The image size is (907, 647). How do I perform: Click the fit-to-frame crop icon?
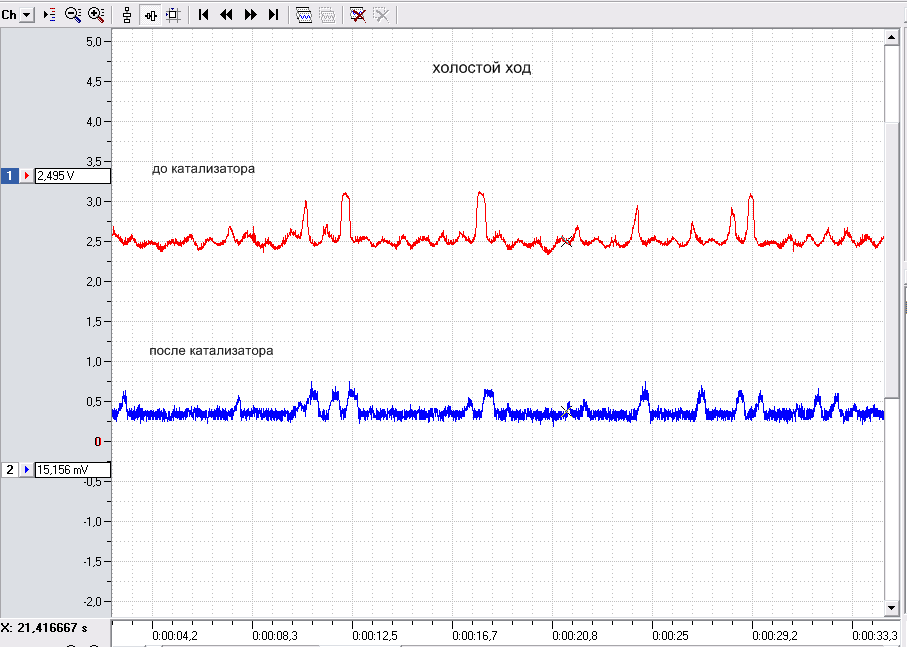[173, 14]
